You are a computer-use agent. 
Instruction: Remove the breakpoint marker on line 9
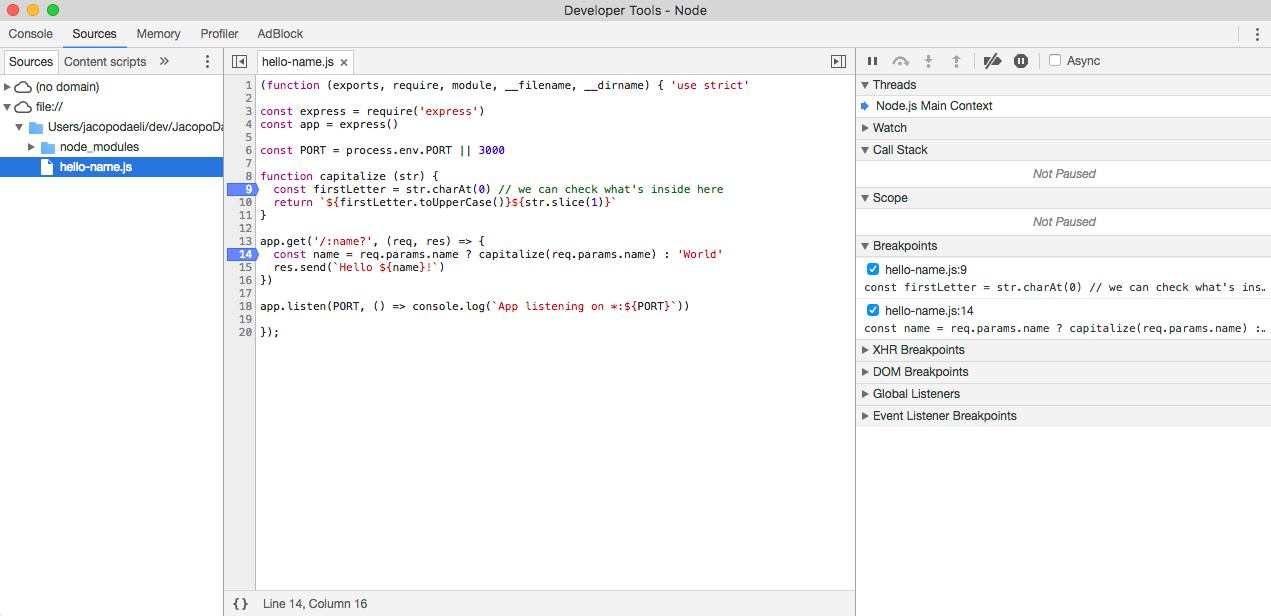point(241,189)
